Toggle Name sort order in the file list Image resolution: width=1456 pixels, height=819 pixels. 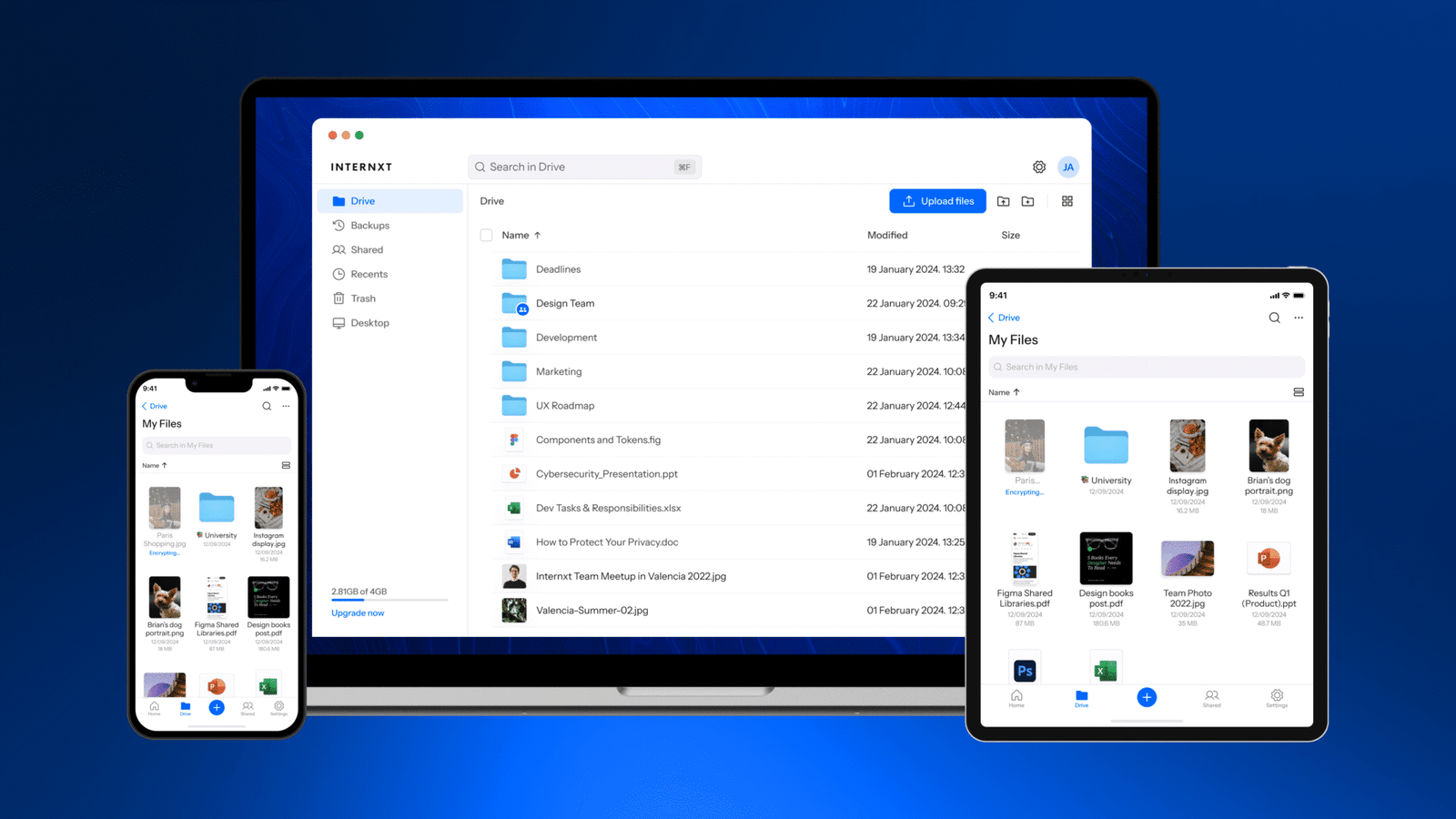point(517,235)
